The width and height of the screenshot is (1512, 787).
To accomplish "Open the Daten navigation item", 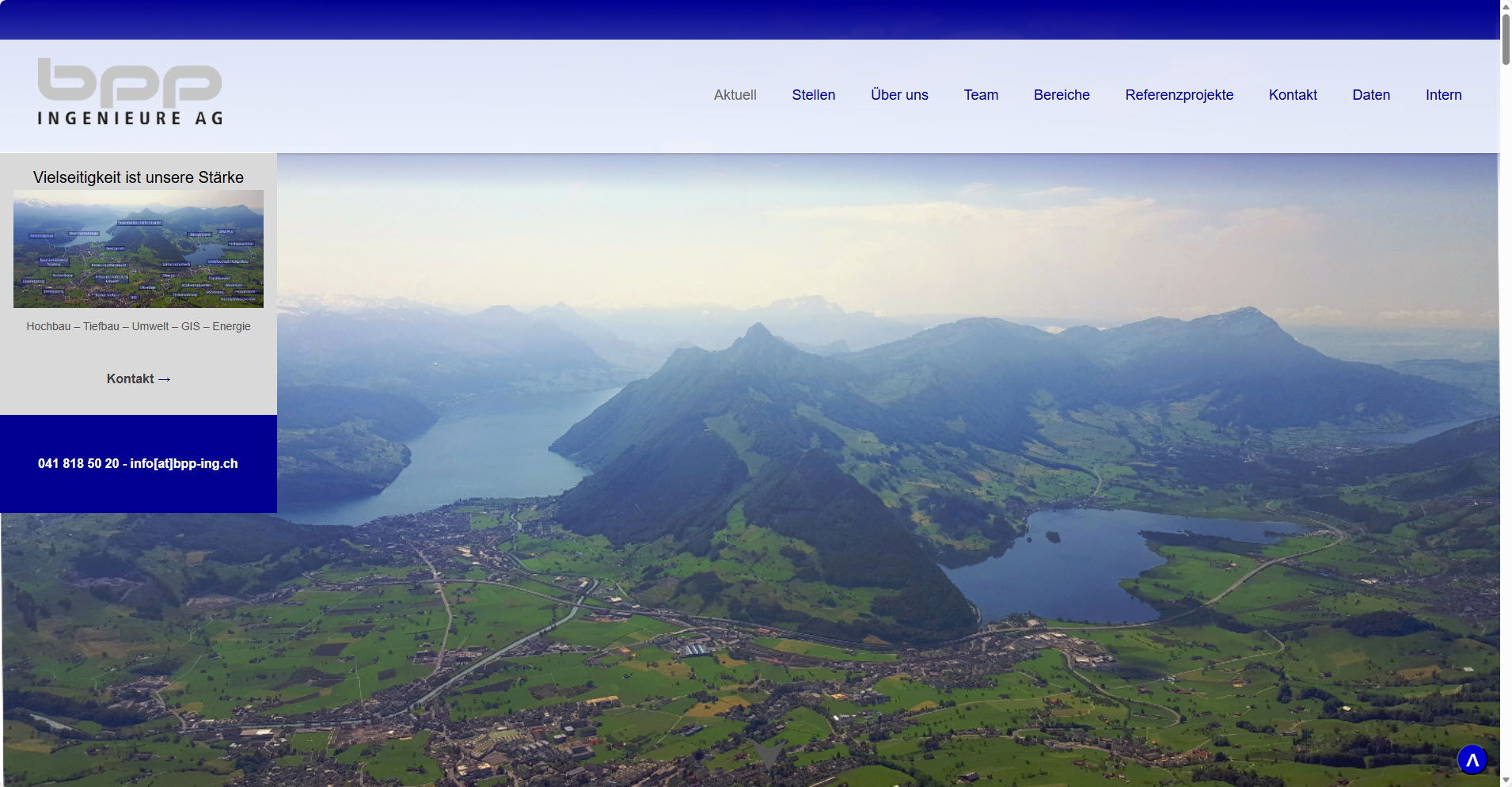I will 1371,95.
